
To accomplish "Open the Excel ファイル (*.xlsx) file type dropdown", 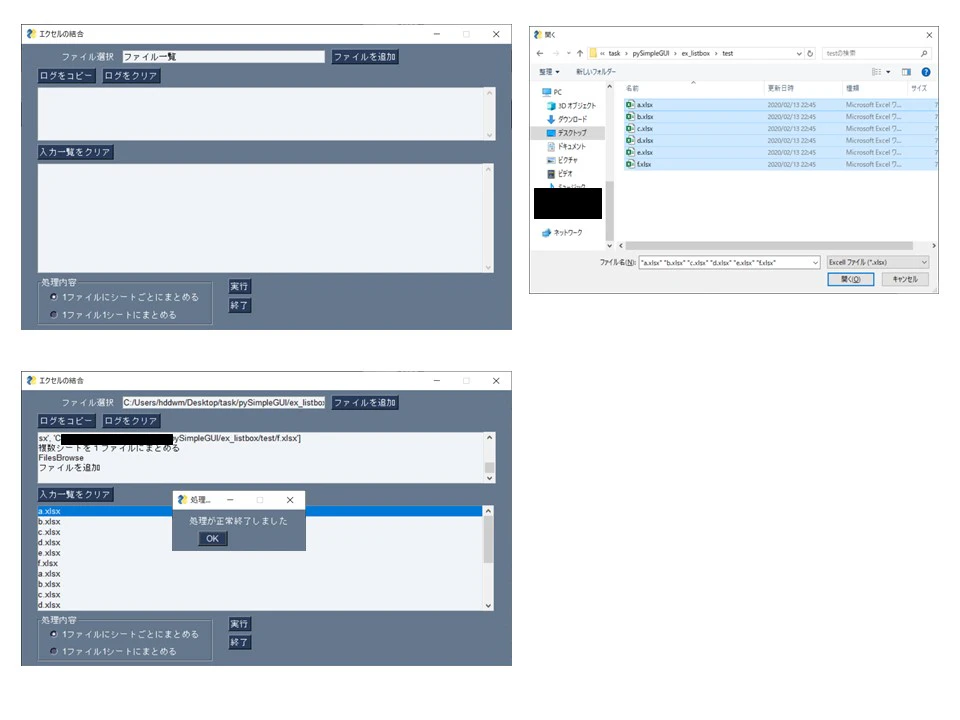I will coord(878,262).
